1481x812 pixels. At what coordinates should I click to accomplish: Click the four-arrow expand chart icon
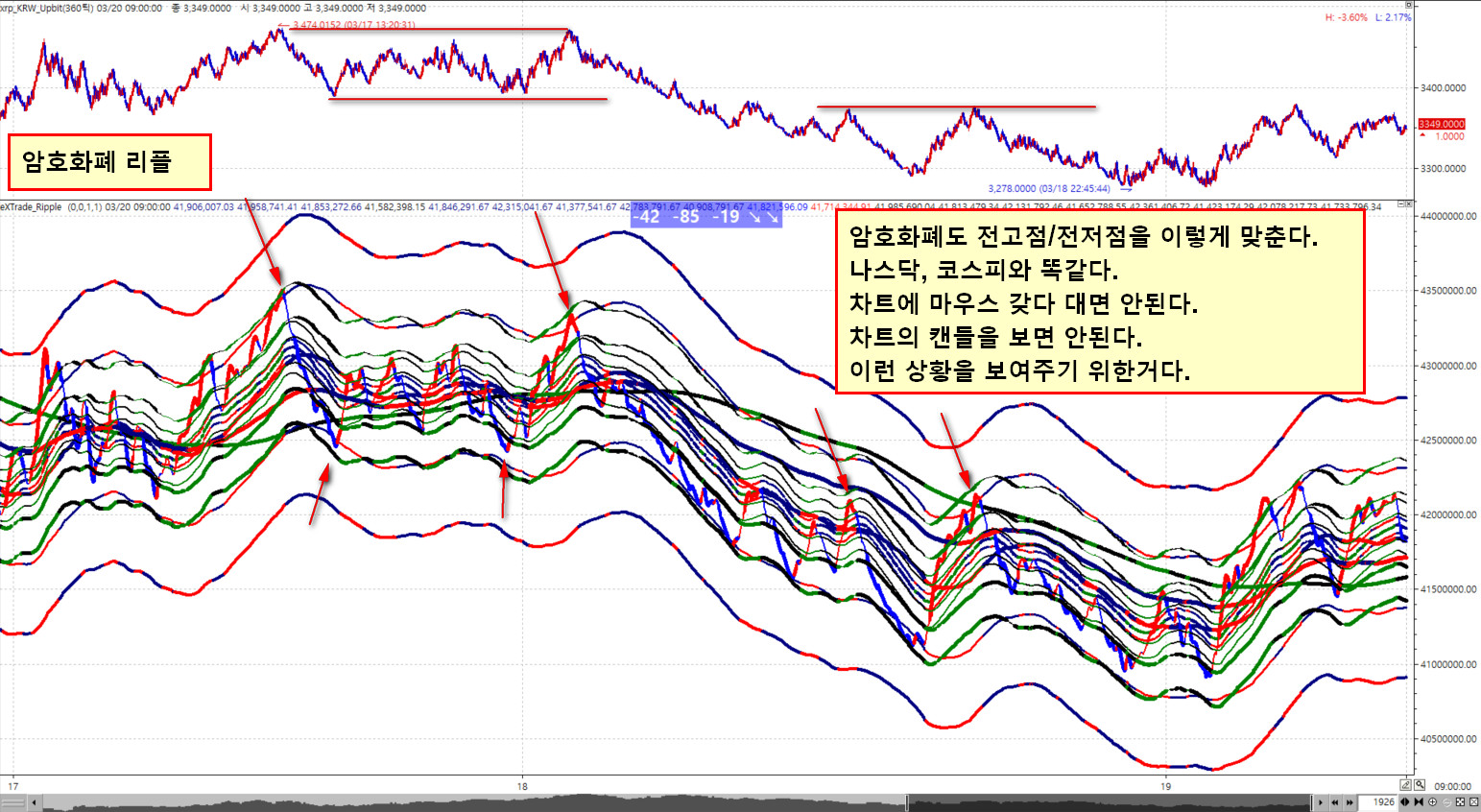tap(1460, 802)
